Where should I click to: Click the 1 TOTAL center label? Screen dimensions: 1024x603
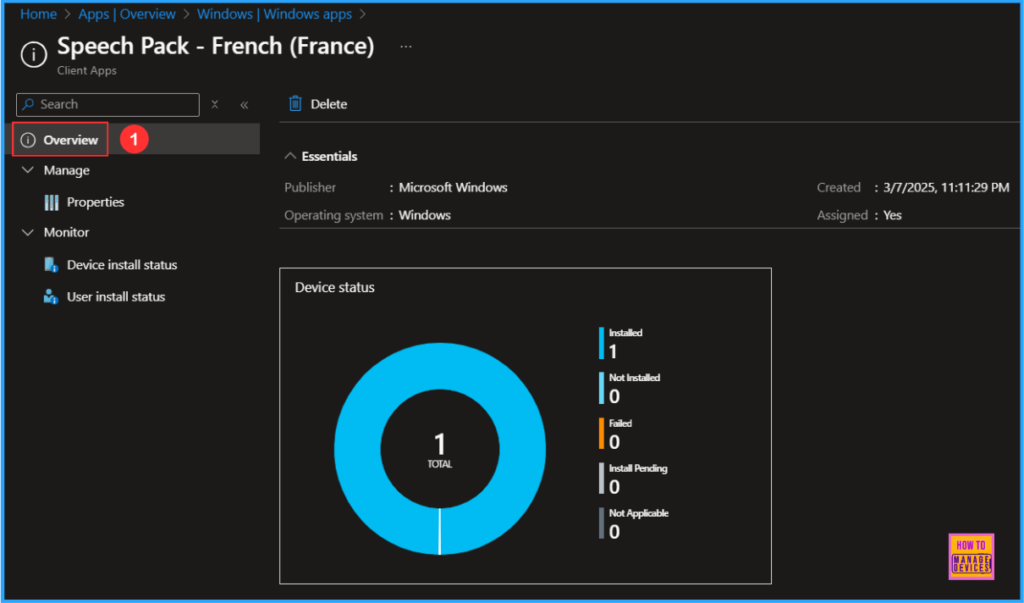[x=440, y=450]
